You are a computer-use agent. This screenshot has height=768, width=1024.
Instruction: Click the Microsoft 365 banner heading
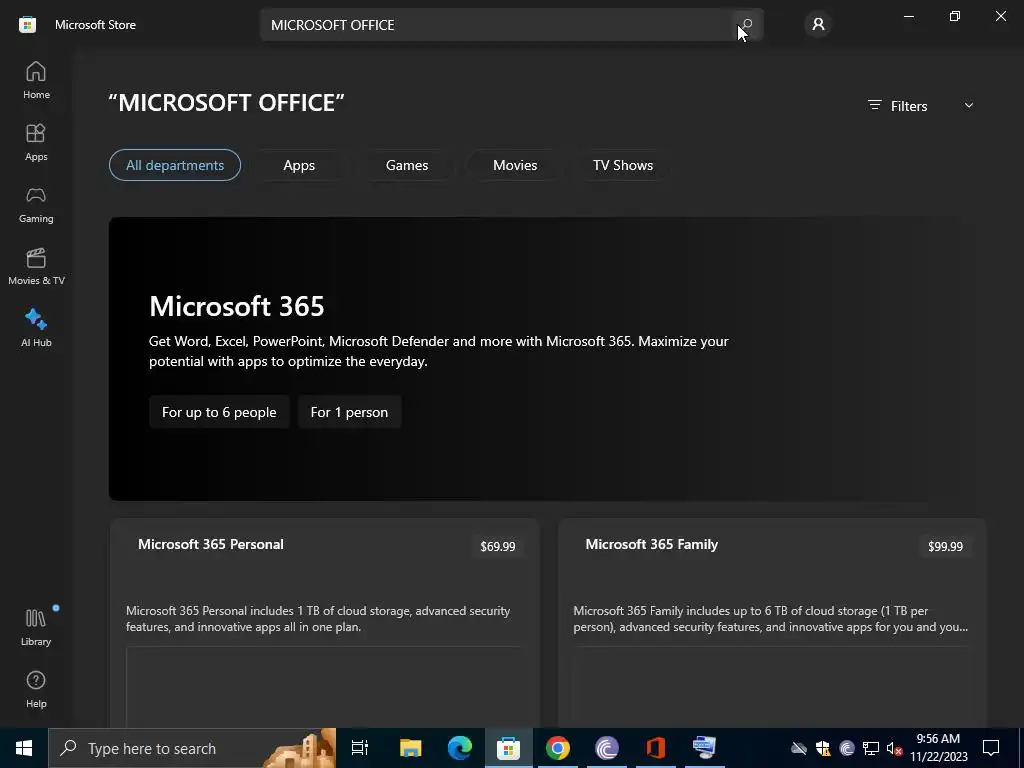(x=236, y=306)
